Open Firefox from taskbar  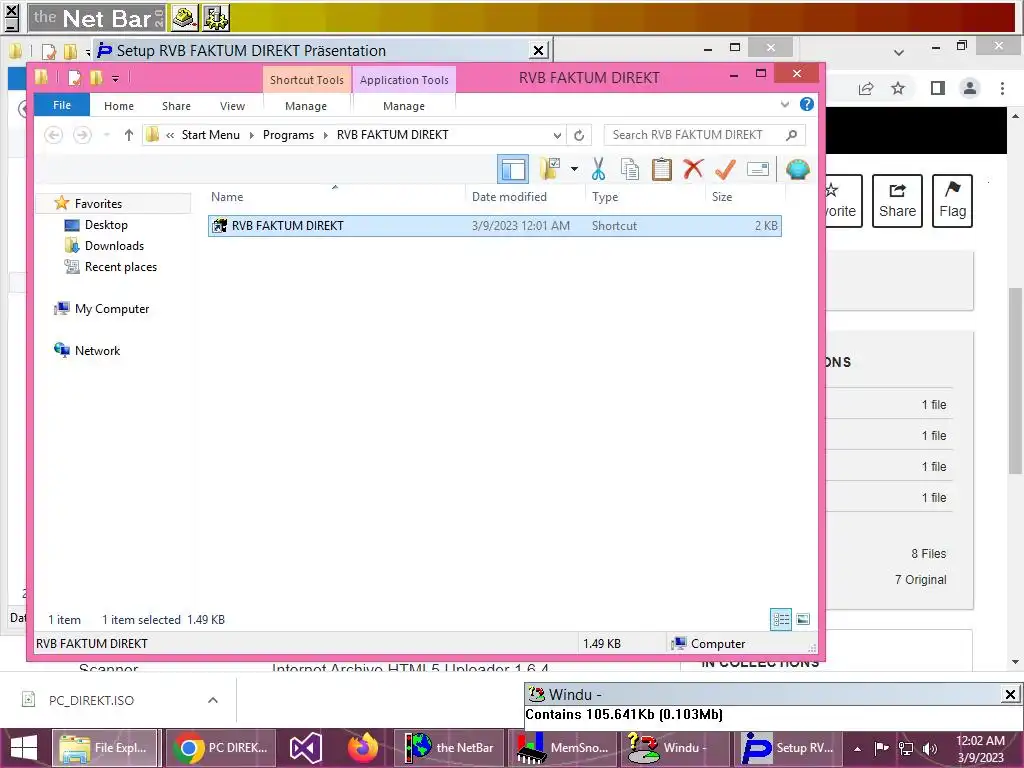click(x=362, y=748)
